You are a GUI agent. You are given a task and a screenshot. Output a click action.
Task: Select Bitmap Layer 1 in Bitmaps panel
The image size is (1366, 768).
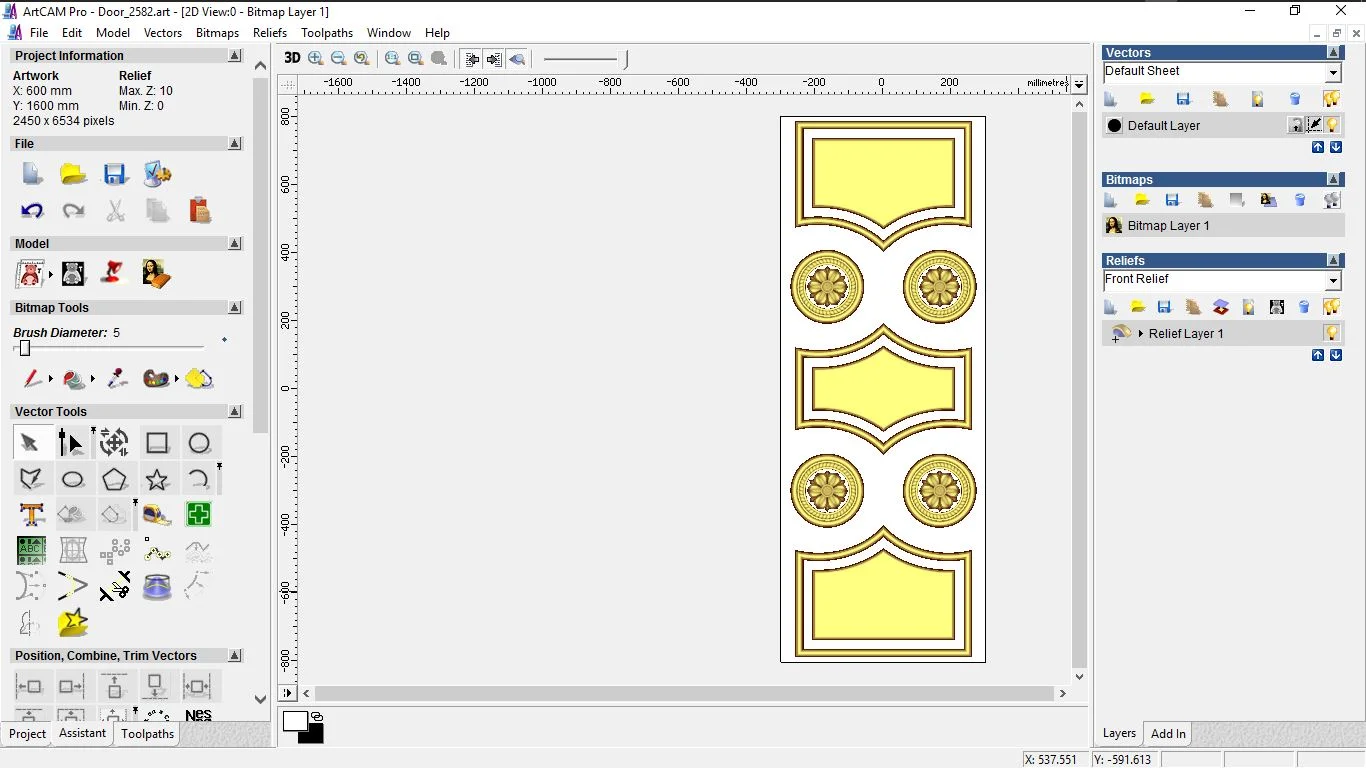click(1168, 226)
